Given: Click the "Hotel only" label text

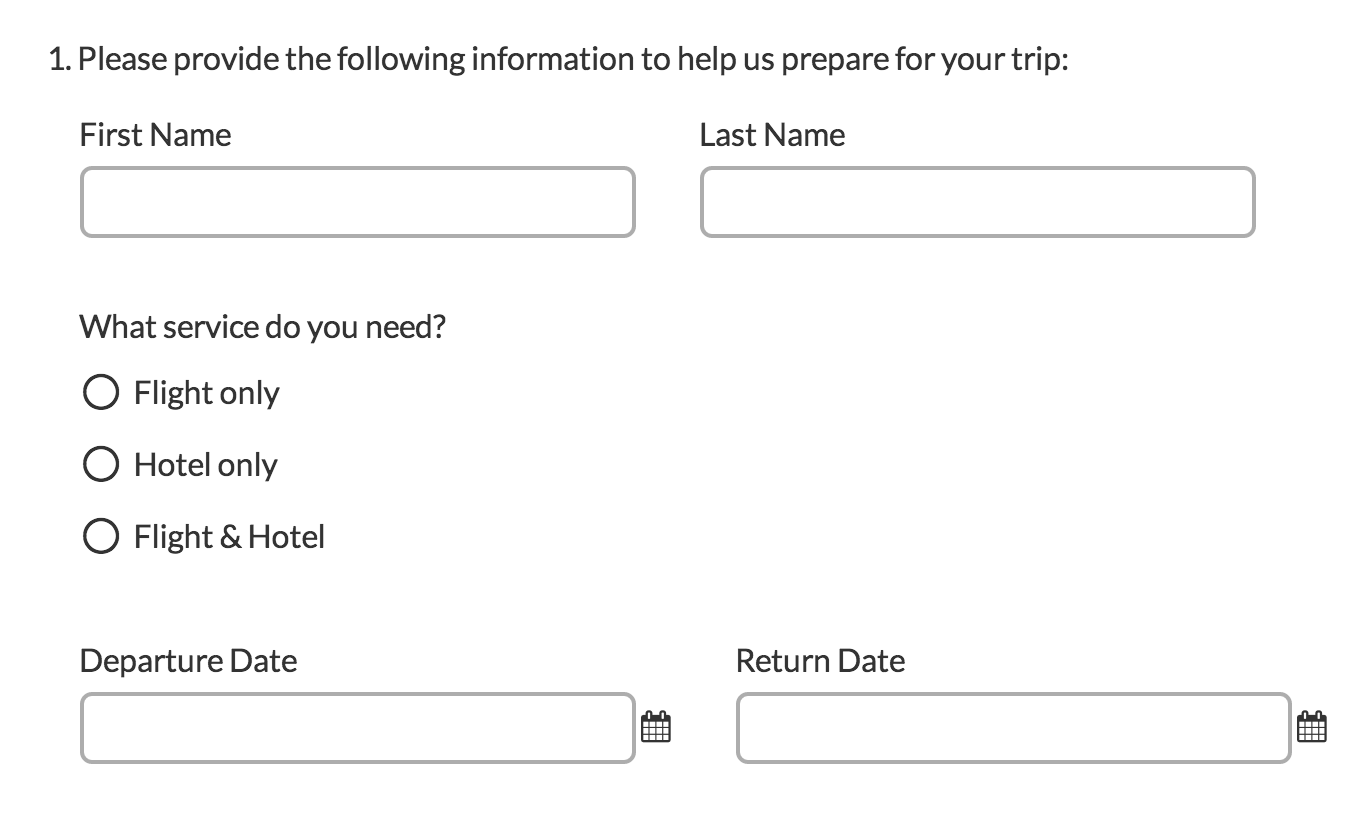Looking at the screenshot, I should click(x=206, y=465).
